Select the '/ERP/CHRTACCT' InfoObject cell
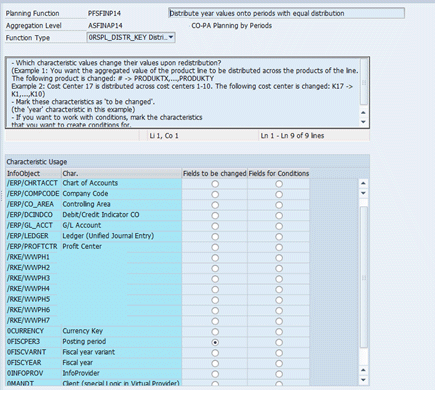The image size is (435, 395). (x=33, y=183)
